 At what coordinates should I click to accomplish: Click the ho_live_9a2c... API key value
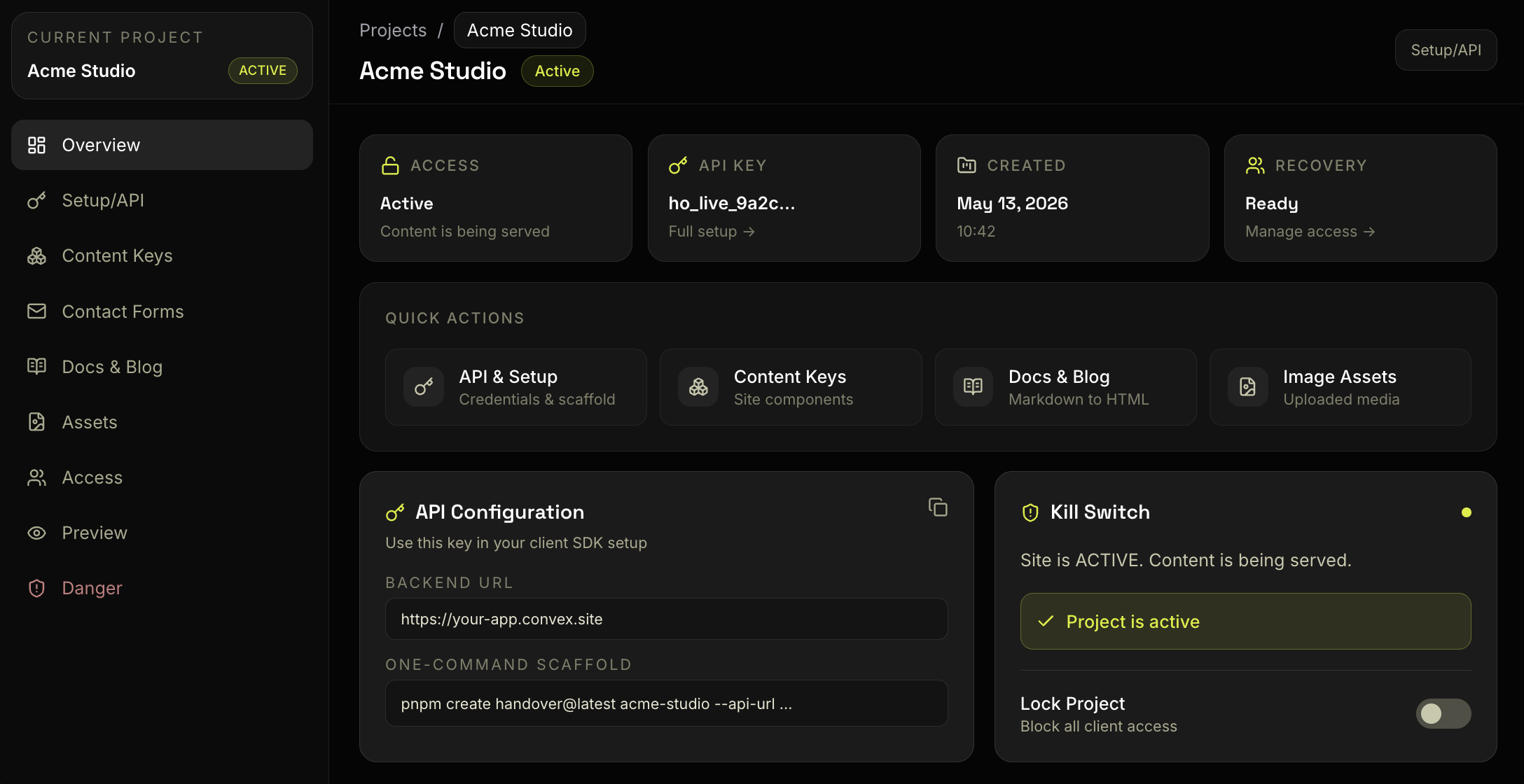[x=732, y=203]
